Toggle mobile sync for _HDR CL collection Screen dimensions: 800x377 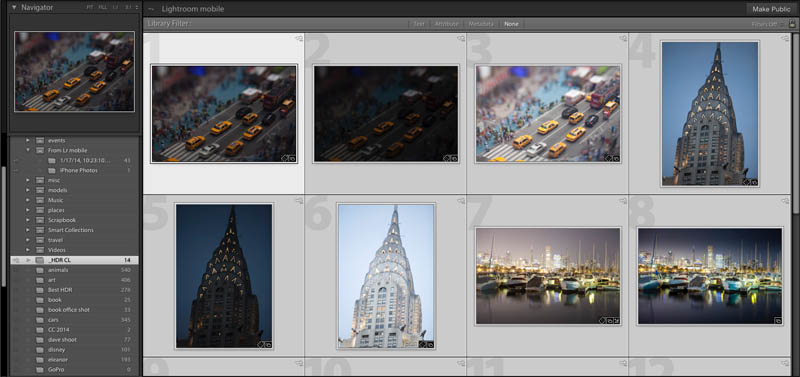(x=16, y=260)
